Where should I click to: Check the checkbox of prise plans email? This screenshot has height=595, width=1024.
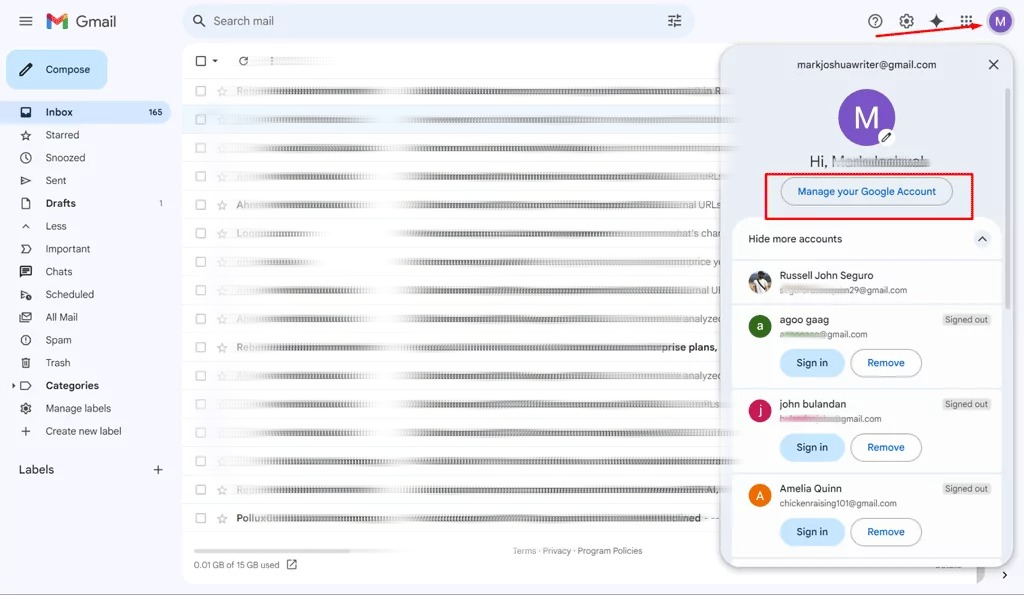pyautogui.click(x=200, y=347)
